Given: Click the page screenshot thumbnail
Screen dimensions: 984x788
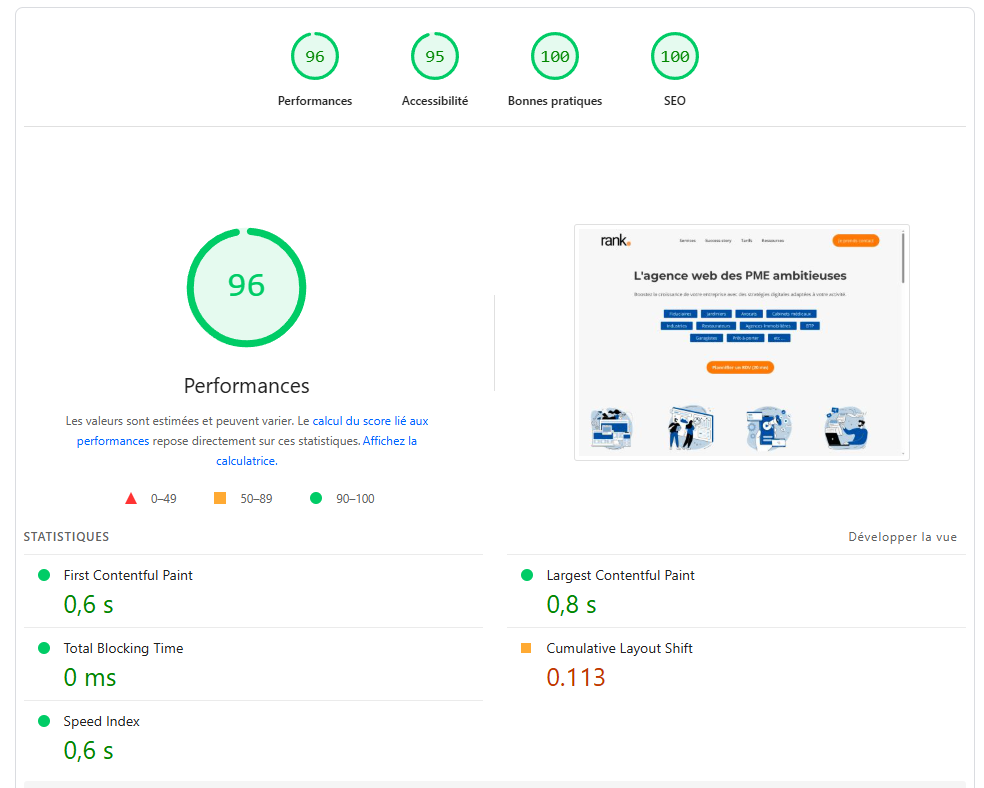Looking at the screenshot, I should tap(742, 342).
